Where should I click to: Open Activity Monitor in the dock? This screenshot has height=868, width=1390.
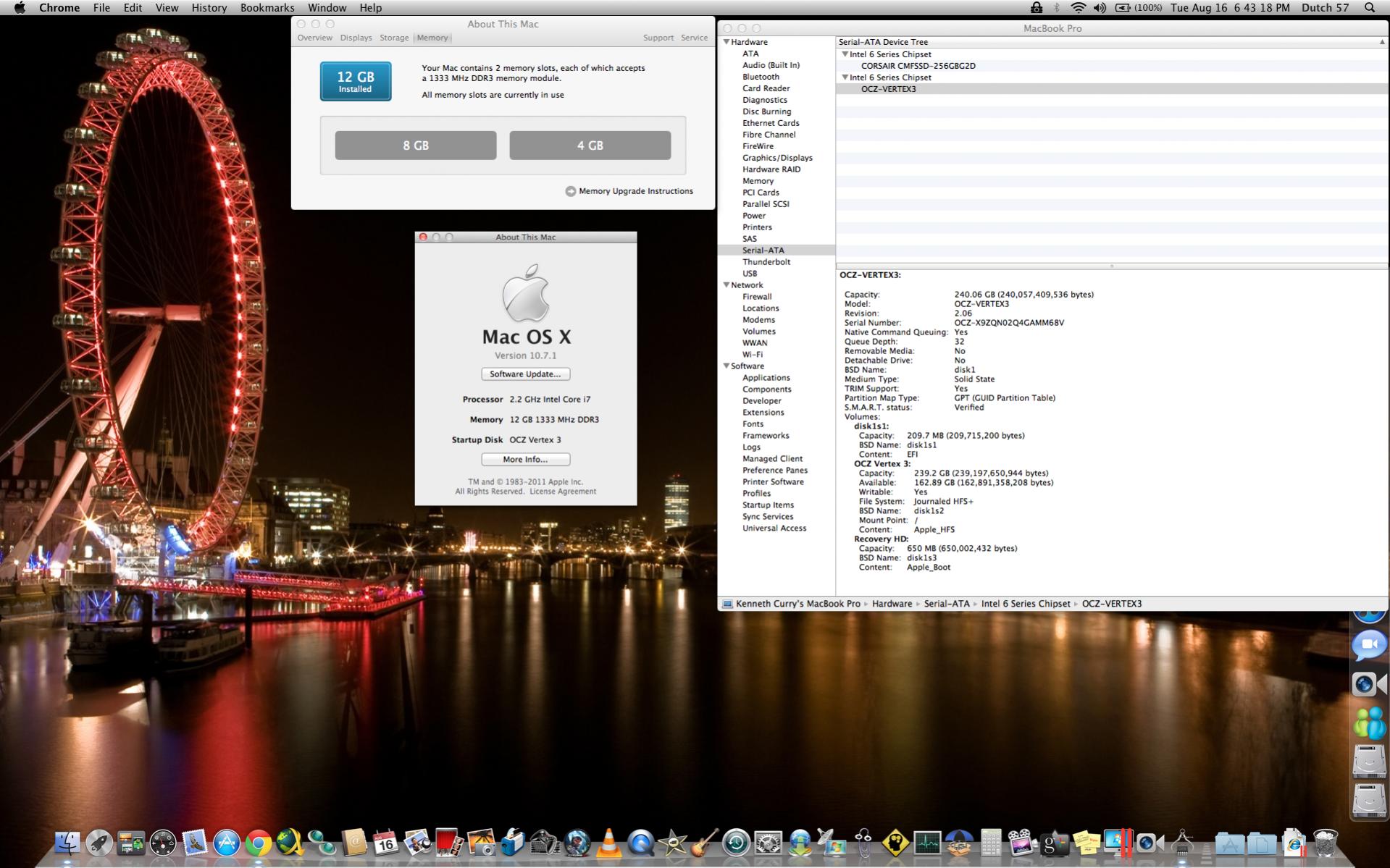[926, 843]
